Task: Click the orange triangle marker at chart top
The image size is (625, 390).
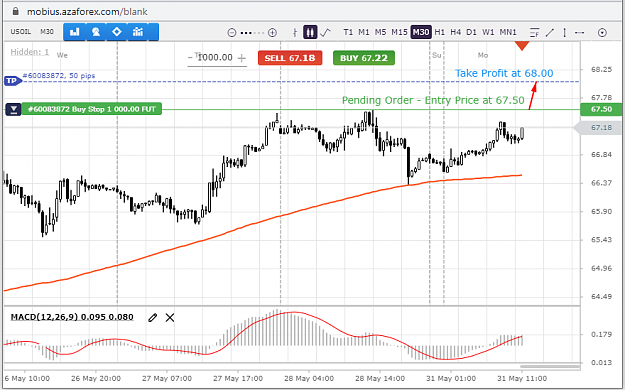Action: 522,45
